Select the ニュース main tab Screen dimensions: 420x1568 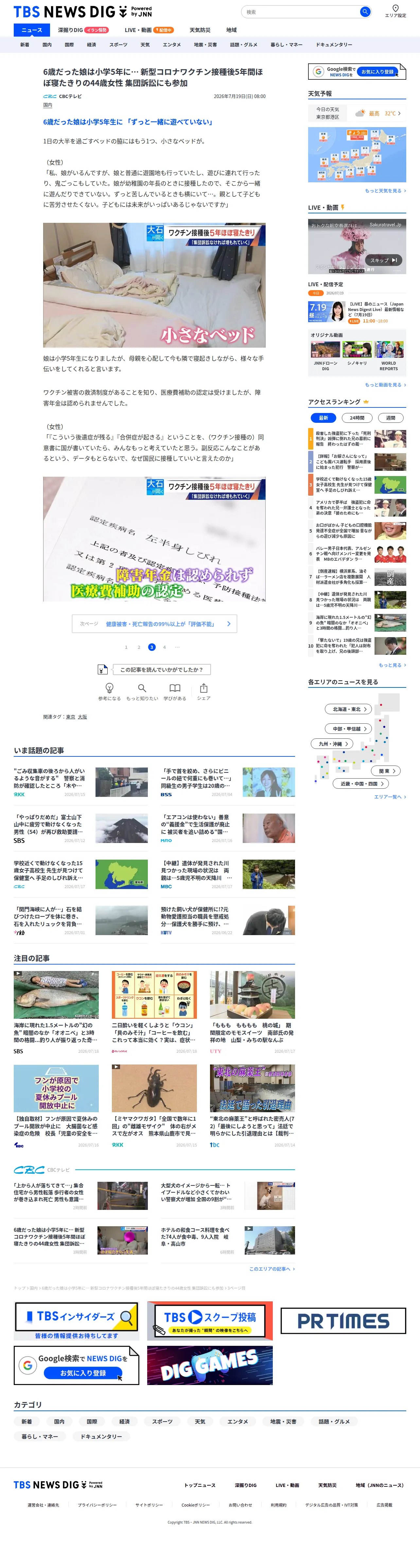[32, 30]
